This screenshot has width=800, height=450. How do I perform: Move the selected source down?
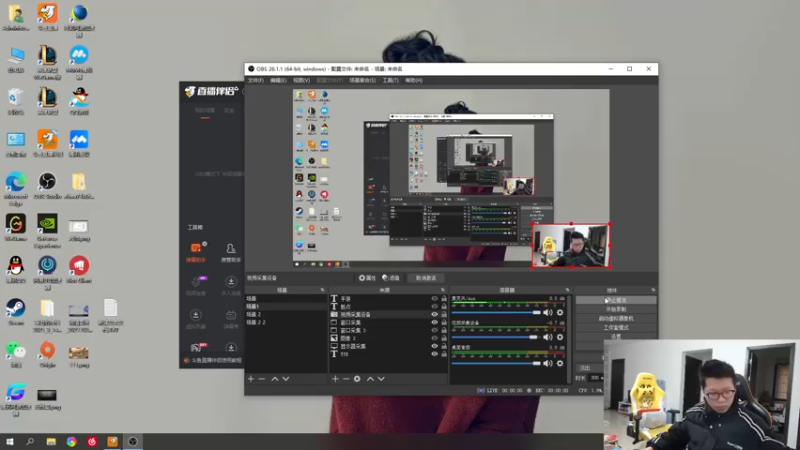click(381, 379)
